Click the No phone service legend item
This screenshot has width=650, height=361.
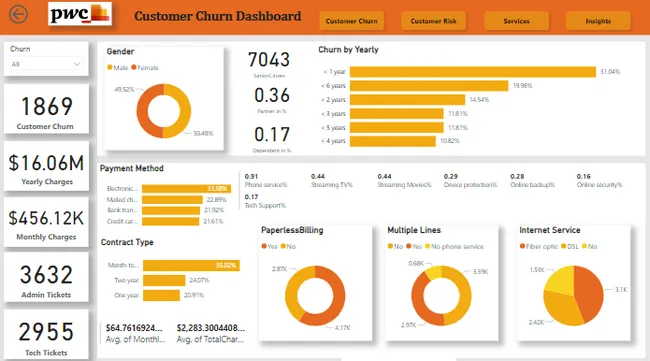[454, 246]
